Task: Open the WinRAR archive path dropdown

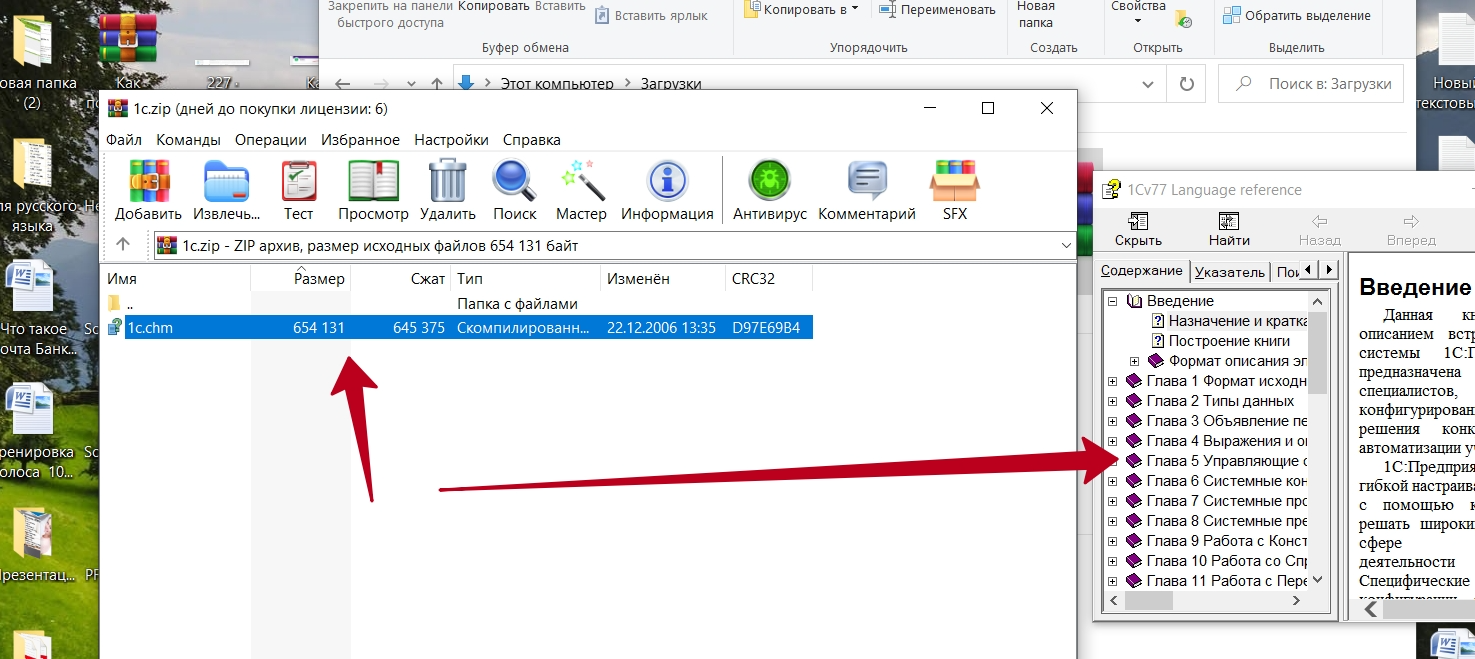Action: pos(1066,245)
